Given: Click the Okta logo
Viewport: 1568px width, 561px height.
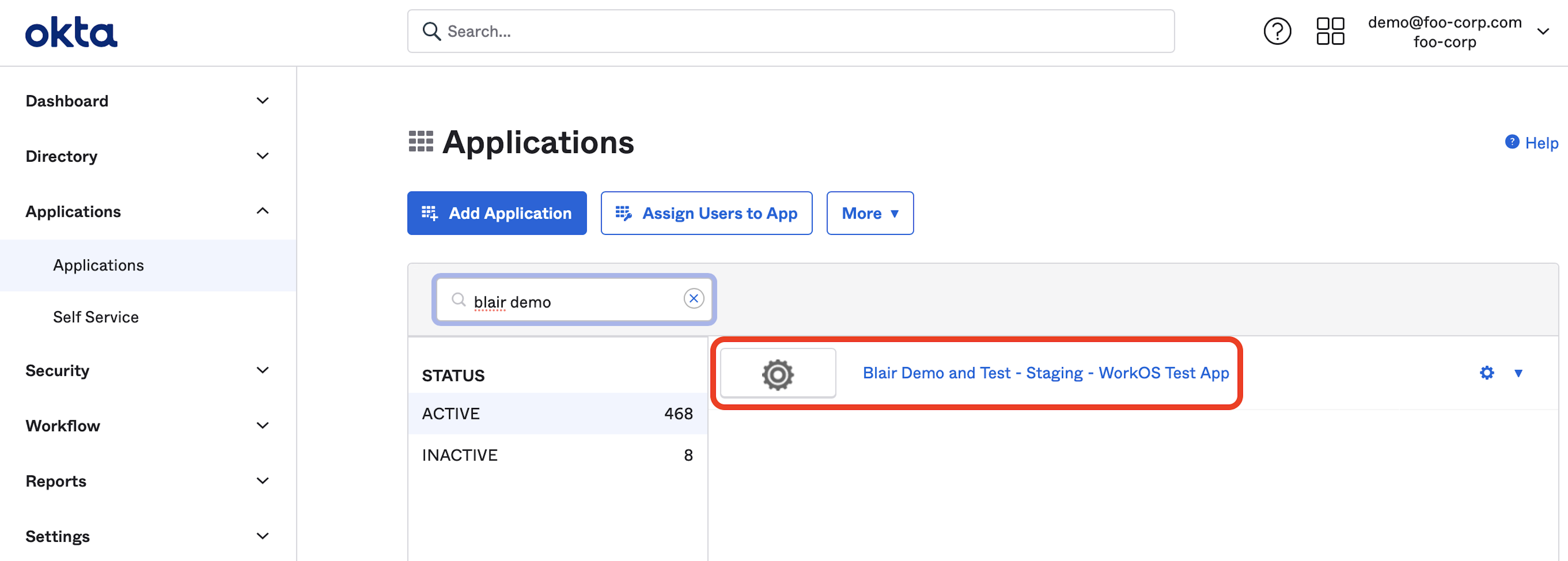Looking at the screenshot, I should 71,32.
